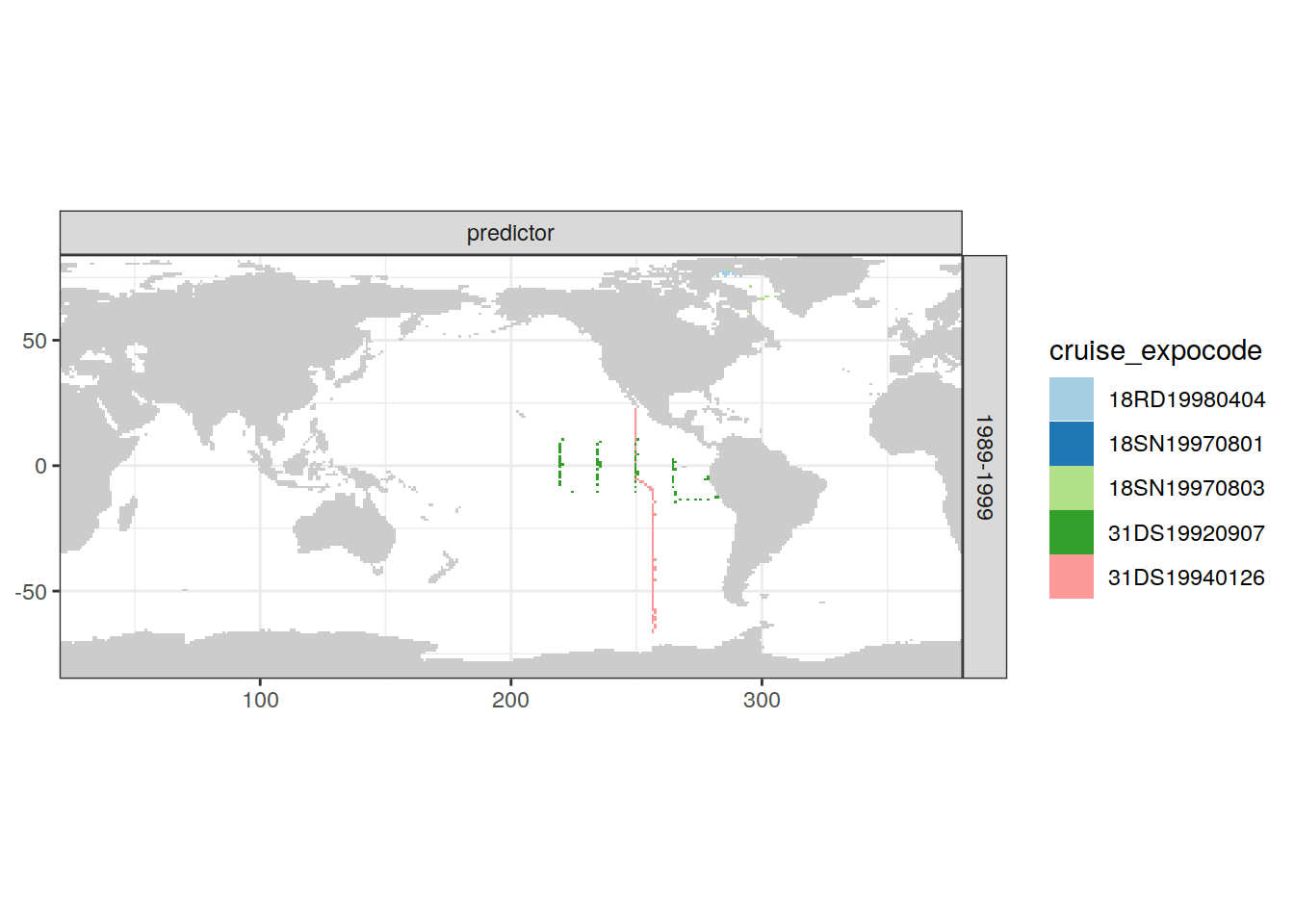Click the light blue 18RD19980404 legend swatch
This screenshot has width=1294, height=924.
pos(1071,399)
